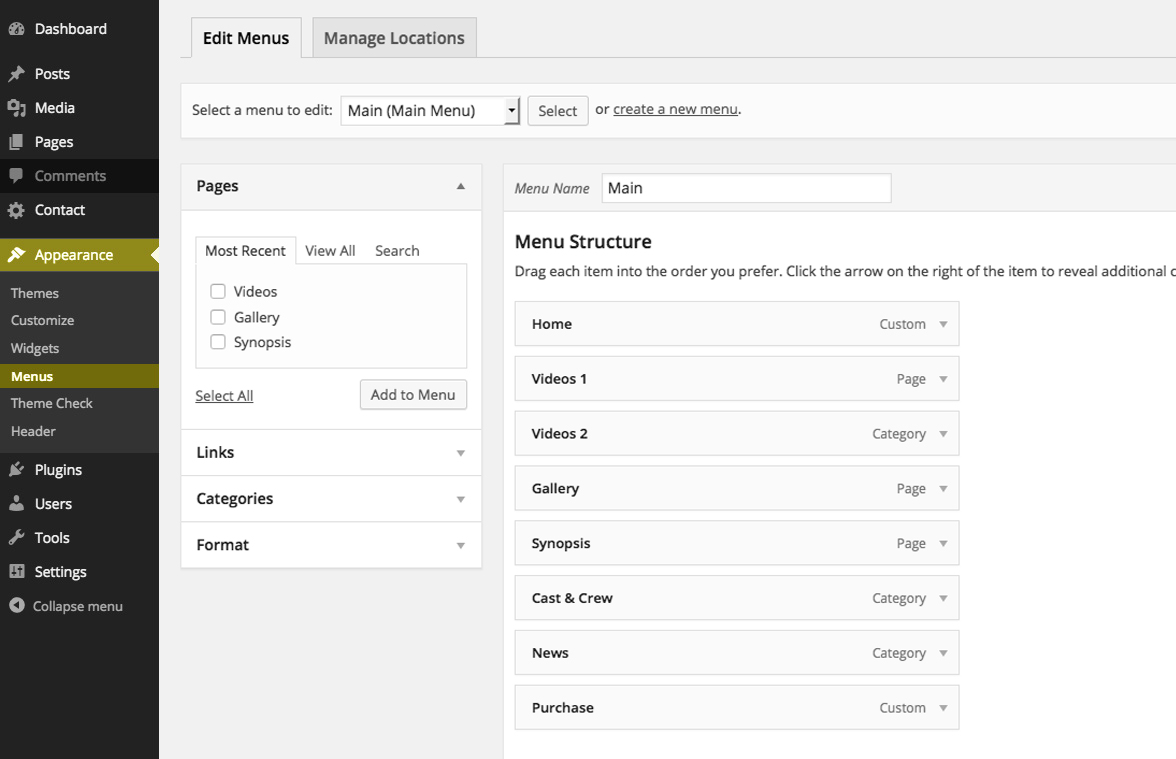Click the Comments speech bubble icon
Image resolution: width=1176 pixels, height=759 pixels.
point(16,176)
